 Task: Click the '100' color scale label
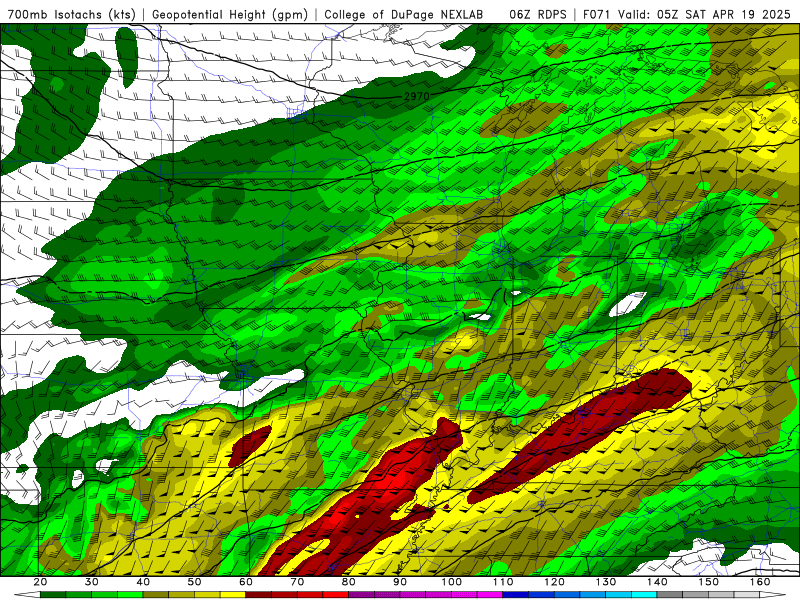(452, 582)
